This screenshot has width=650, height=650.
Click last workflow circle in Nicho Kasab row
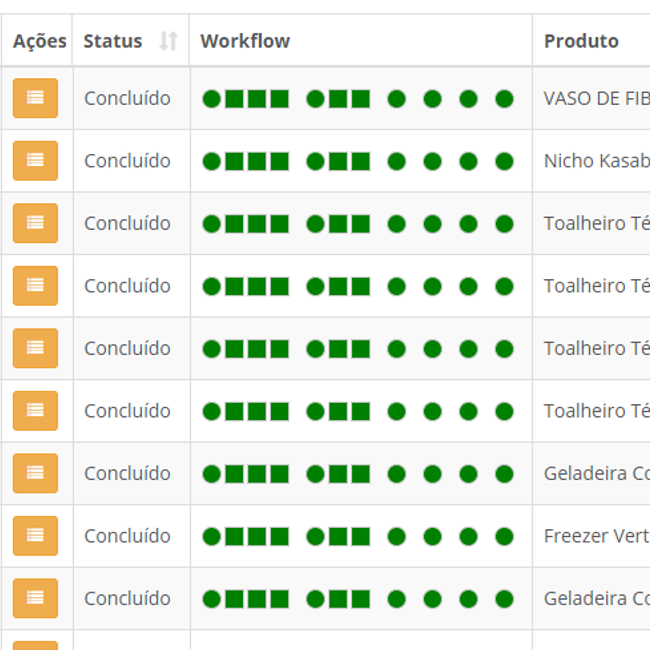(504, 161)
